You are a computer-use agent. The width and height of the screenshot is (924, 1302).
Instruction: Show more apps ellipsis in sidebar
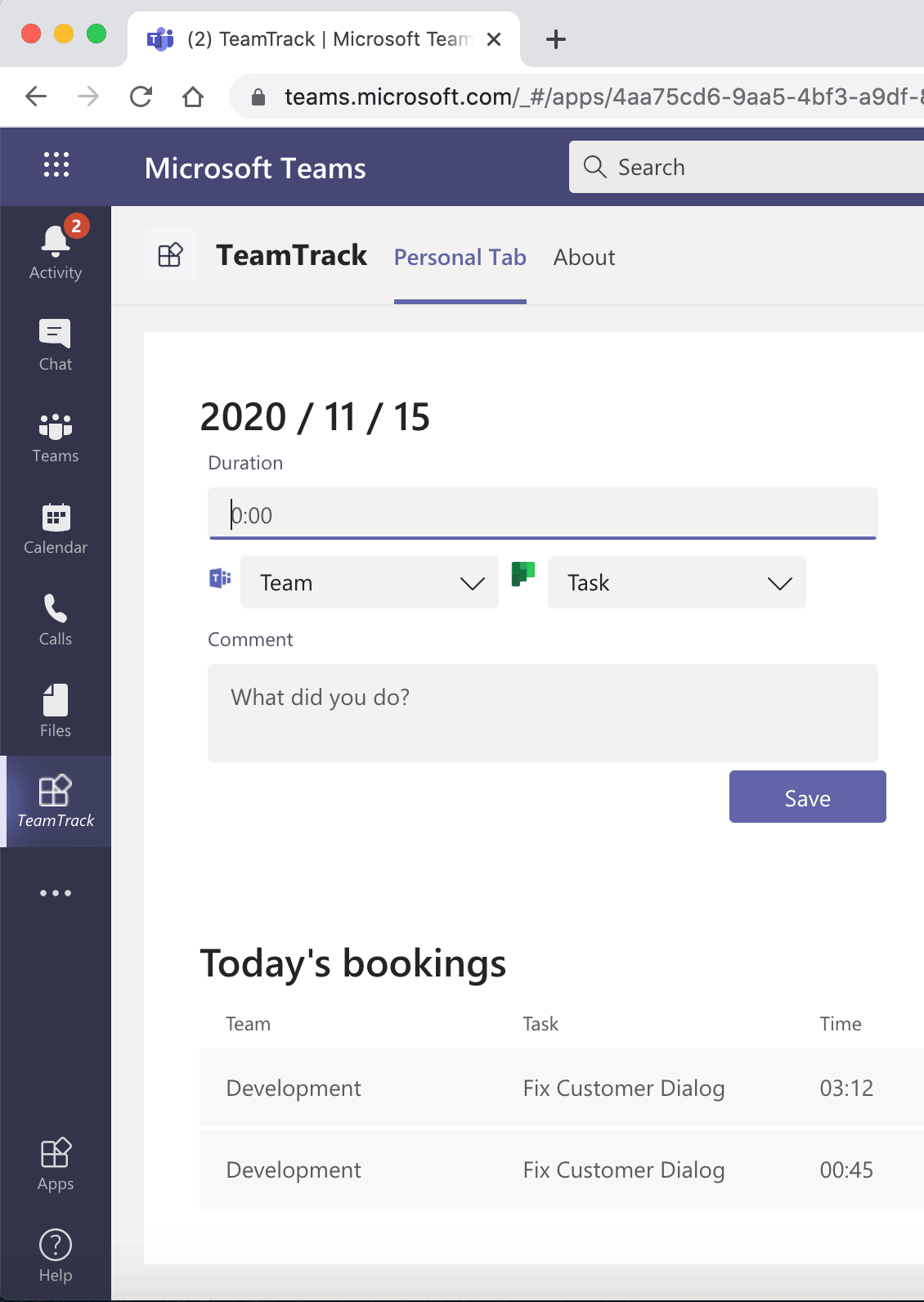coord(56,893)
